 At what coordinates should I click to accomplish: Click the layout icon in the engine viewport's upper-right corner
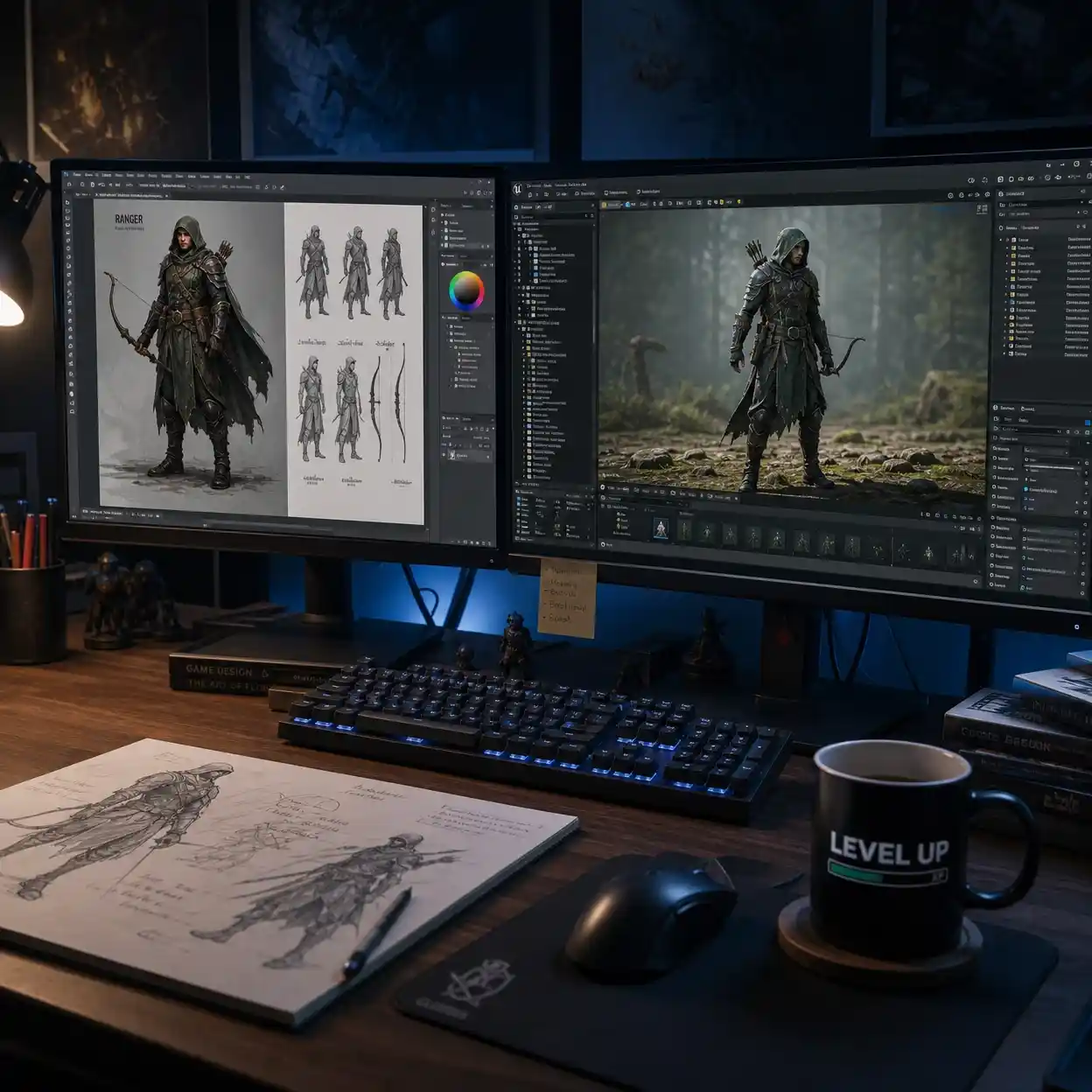pos(982,209)
